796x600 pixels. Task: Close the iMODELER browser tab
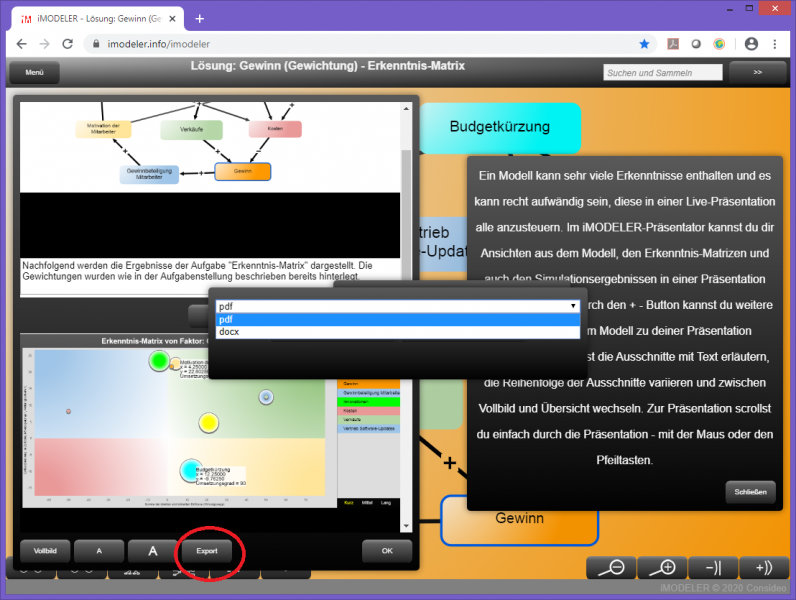(172, 19)
